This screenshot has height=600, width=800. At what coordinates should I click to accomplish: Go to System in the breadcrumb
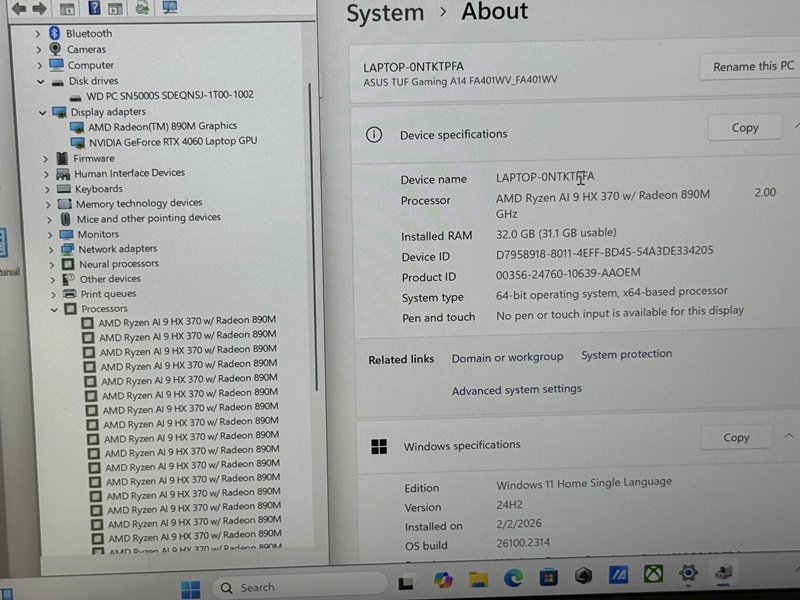tap(385, 13)
